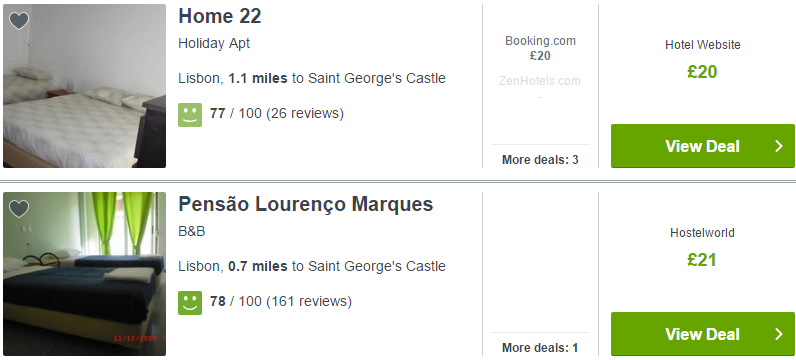Viewport: 796px width, 360px height.
Task: Open Pensão Lourenço Marques room photo
Action: (84, 274)
